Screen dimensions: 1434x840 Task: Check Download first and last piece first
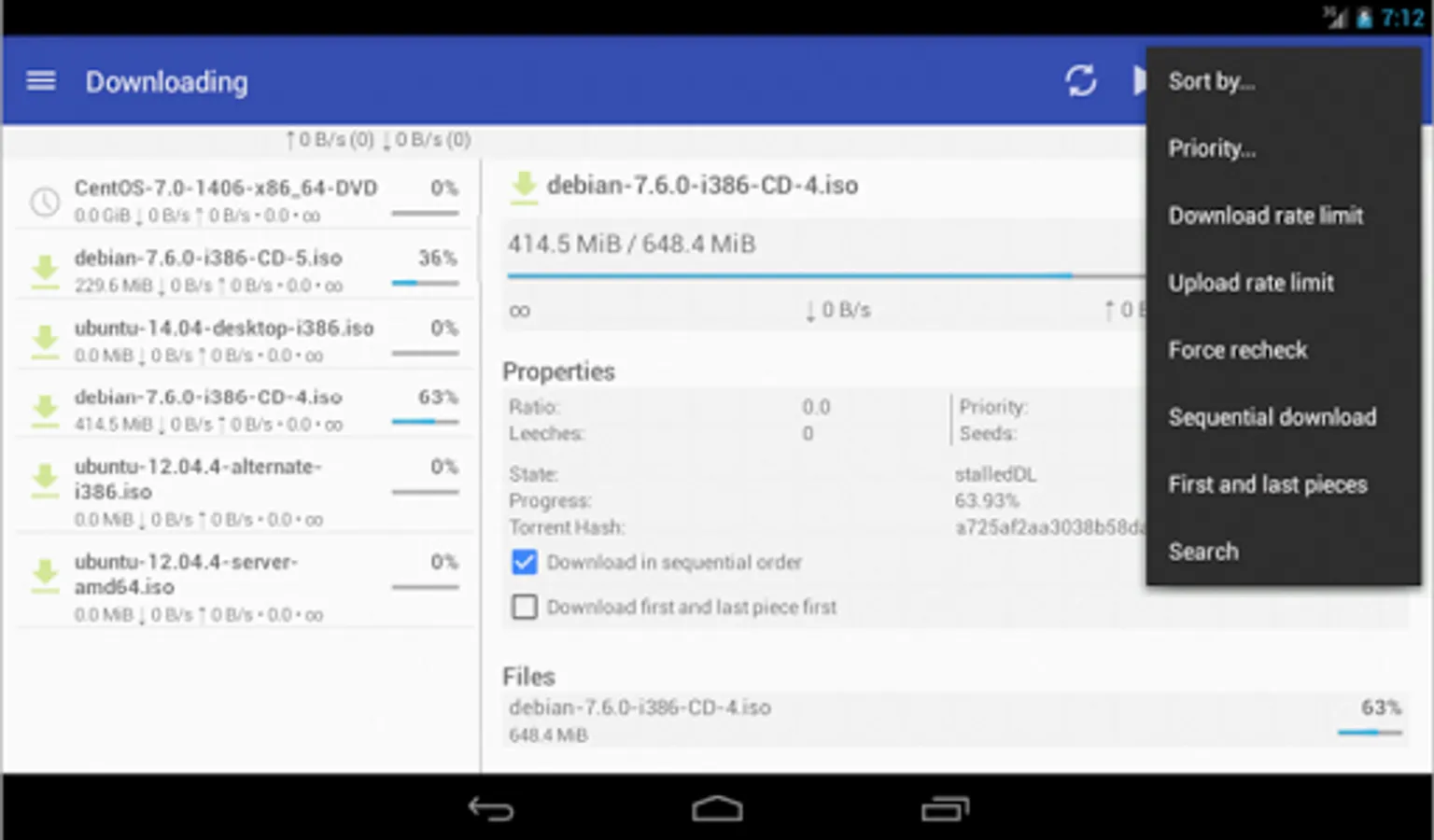(525, 607)
